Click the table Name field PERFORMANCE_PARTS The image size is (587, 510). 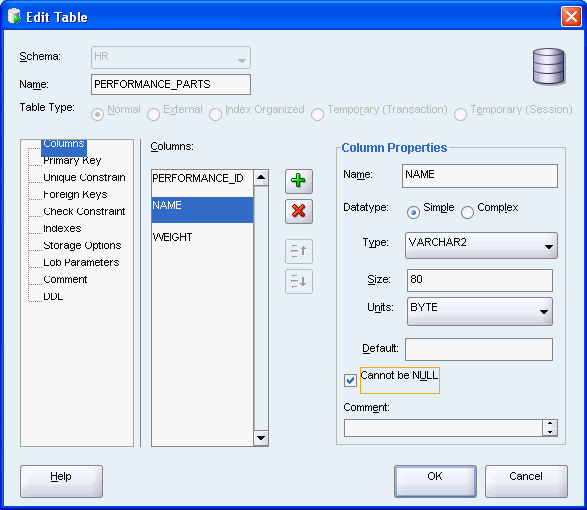pyautogui.click(x=171, y=84)
